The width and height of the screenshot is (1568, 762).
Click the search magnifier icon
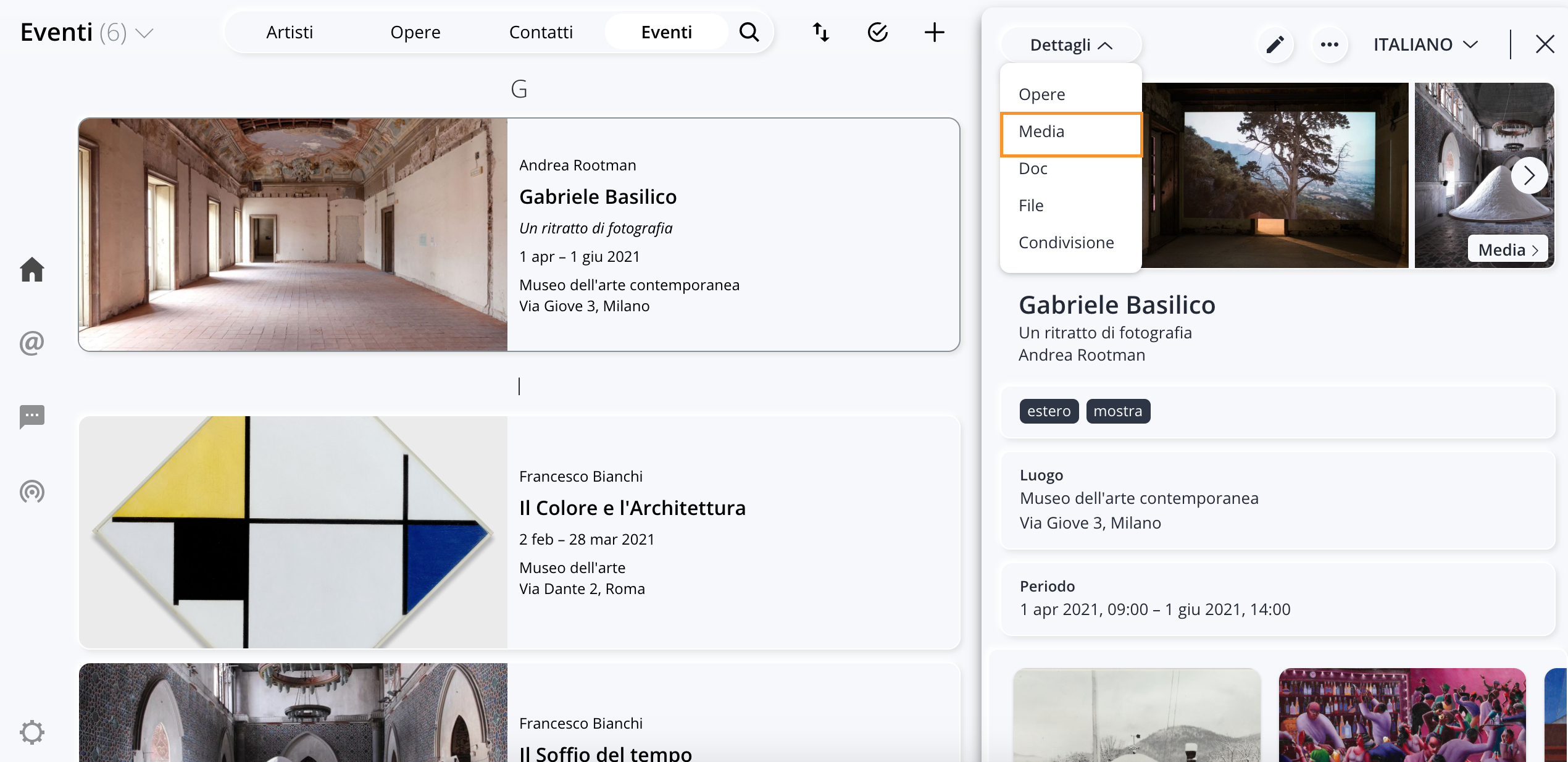coord(749,32)
